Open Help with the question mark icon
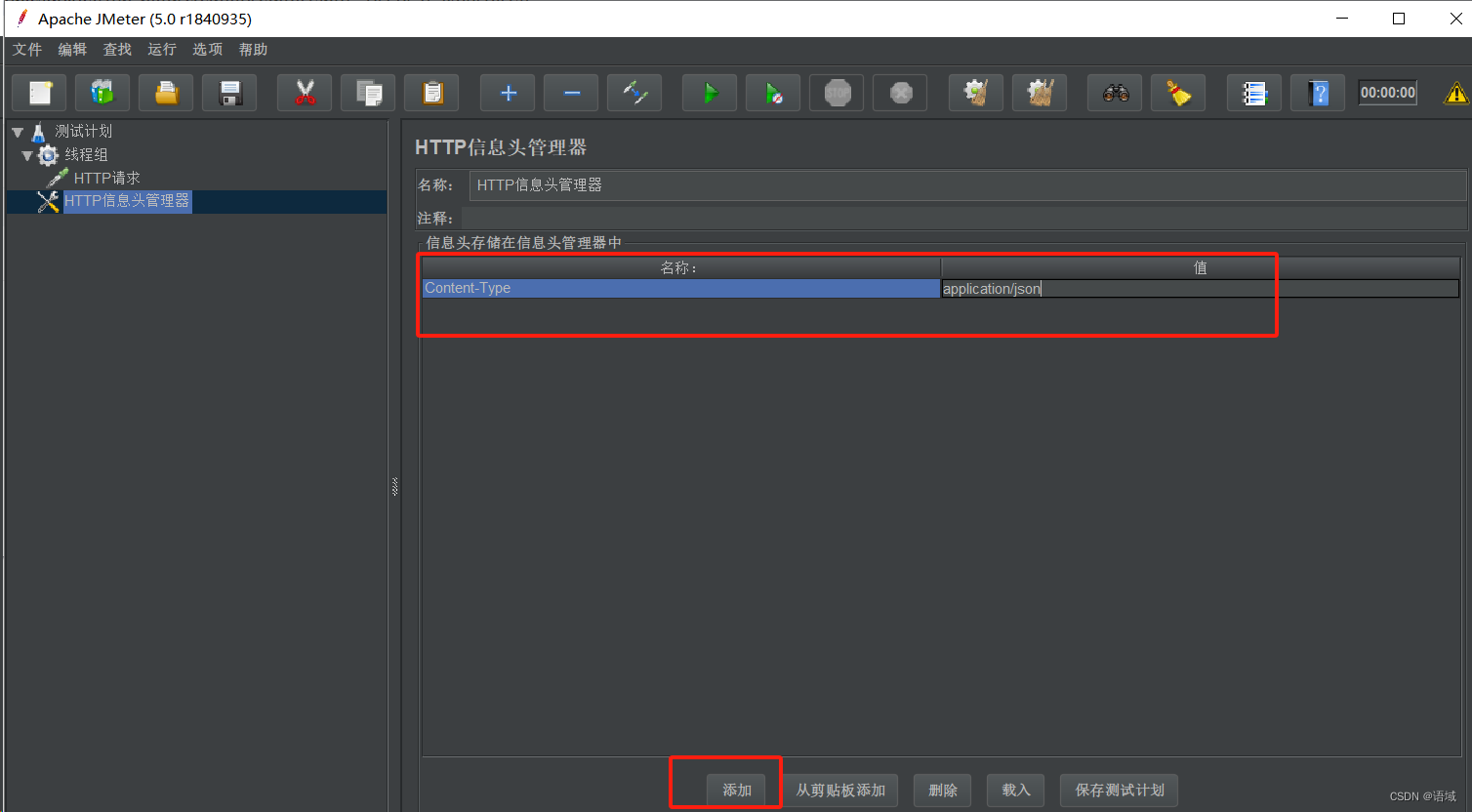1472x812 pixels. 1318,93
